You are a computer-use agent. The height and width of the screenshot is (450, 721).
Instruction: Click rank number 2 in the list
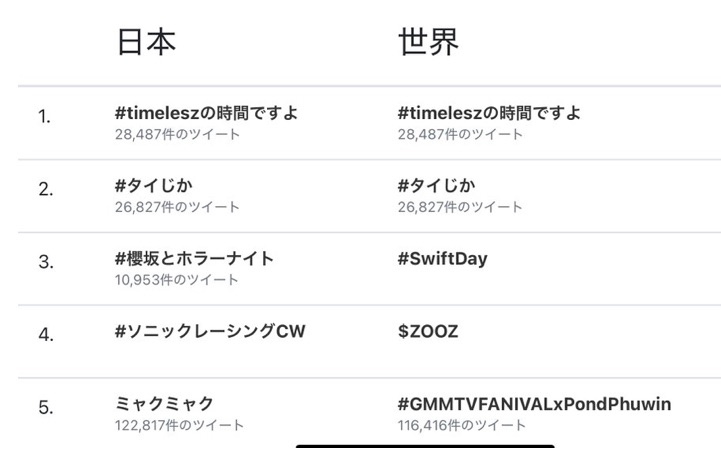pos(45,190)
